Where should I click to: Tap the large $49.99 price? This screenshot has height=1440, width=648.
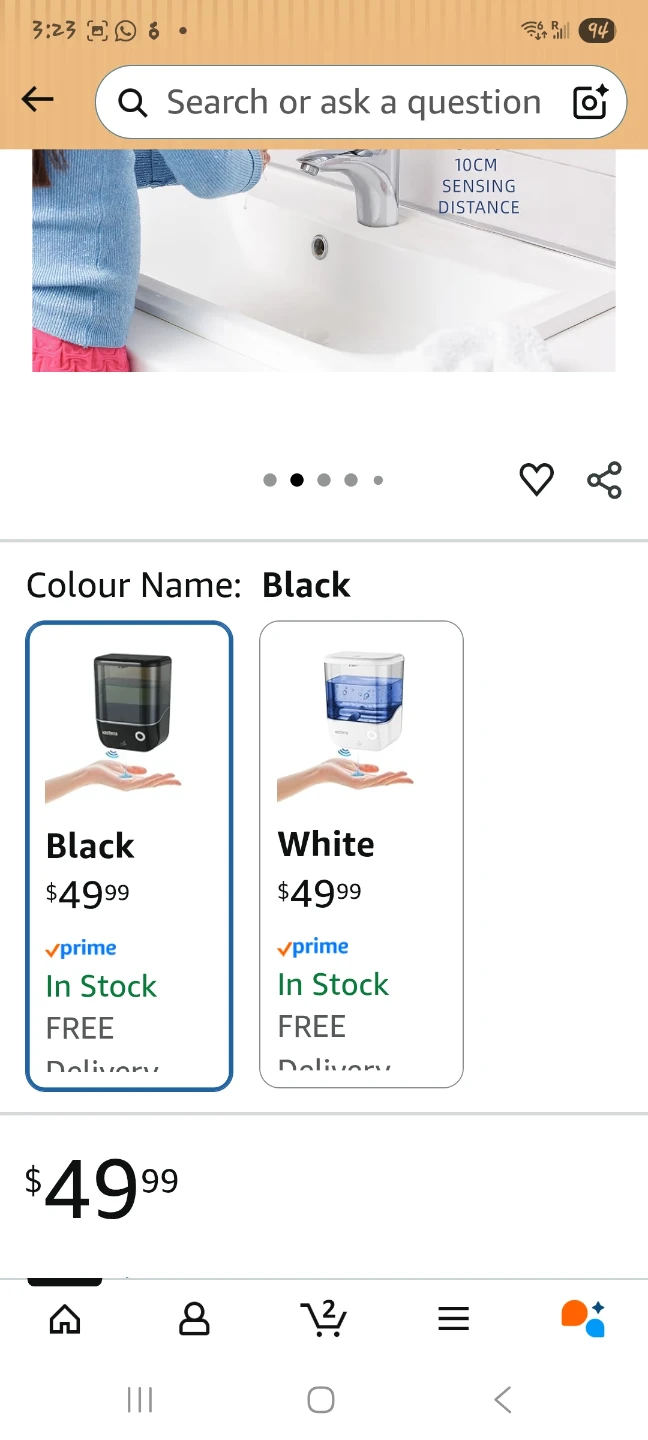point(101,1188)
